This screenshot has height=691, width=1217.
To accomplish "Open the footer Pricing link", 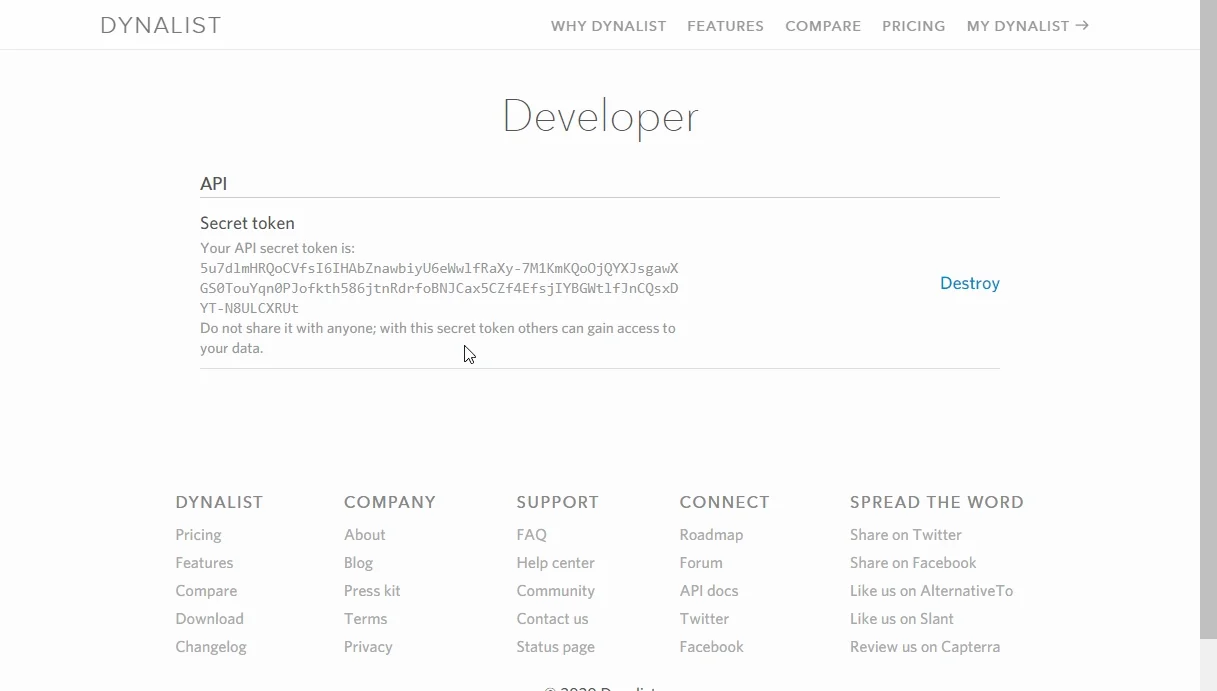I will click(x=198, y=535).
